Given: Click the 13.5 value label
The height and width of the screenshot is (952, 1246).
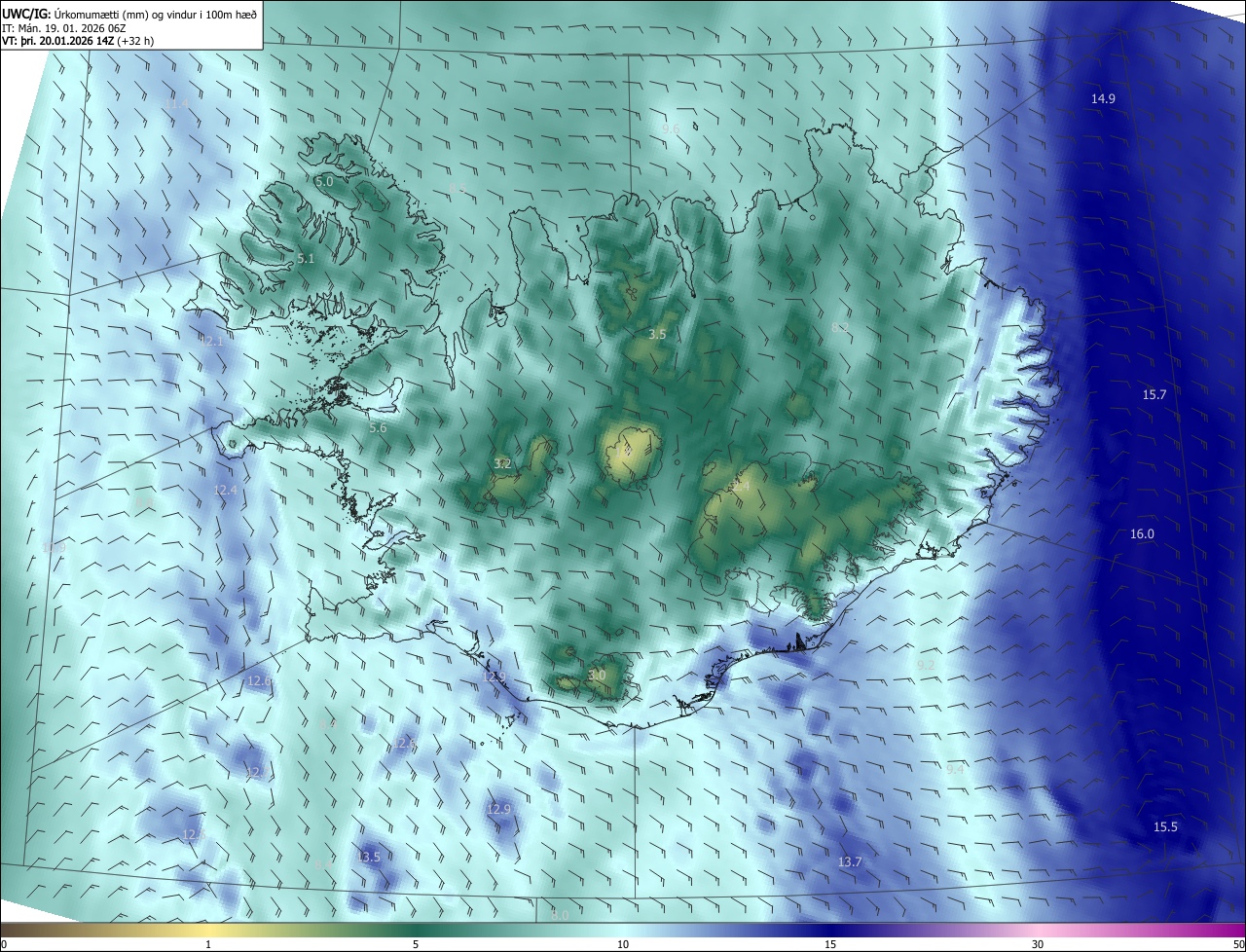Looking at the screenshot, I should 369,857.
